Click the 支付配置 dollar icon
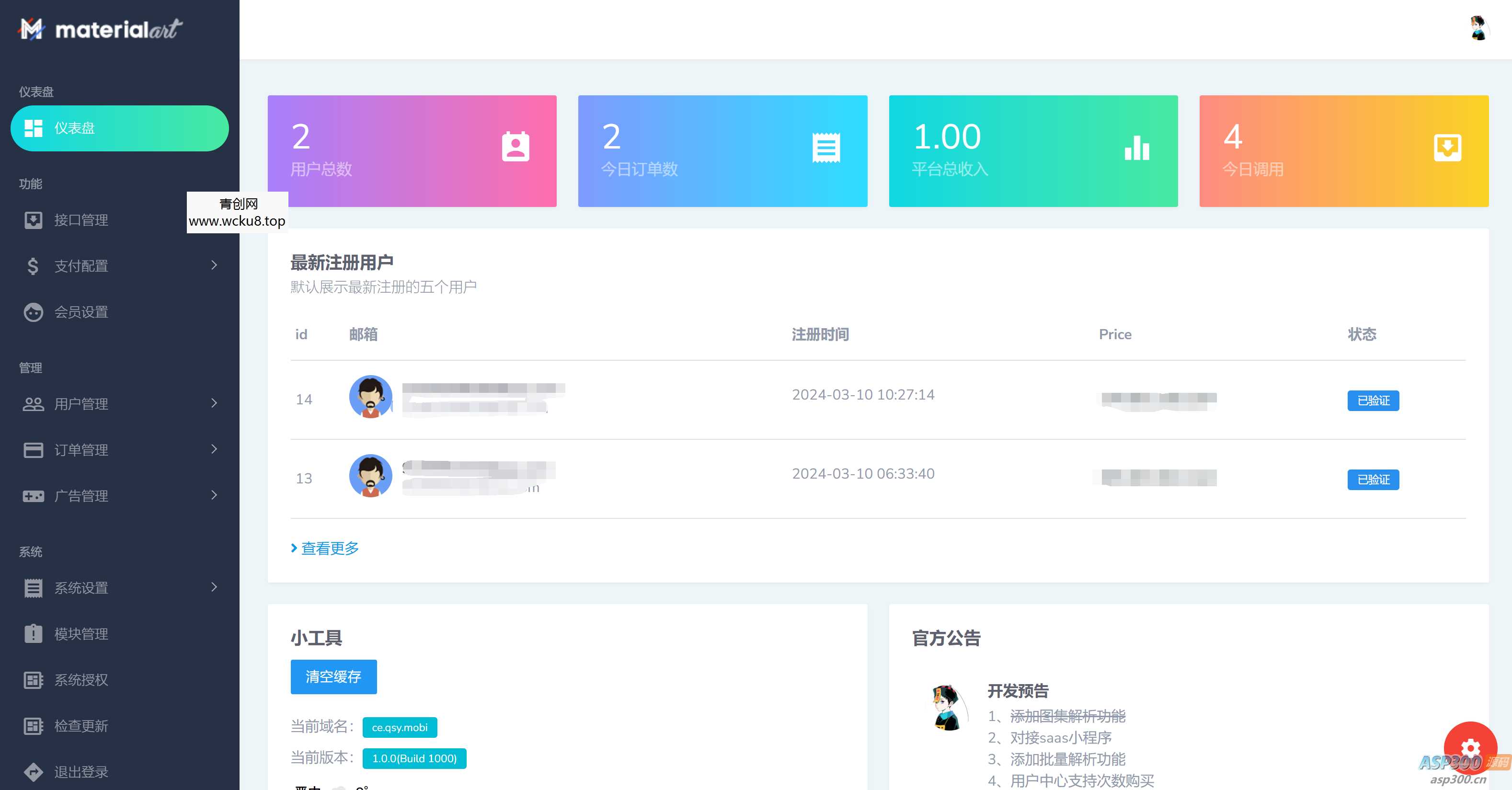 point(33,266)
